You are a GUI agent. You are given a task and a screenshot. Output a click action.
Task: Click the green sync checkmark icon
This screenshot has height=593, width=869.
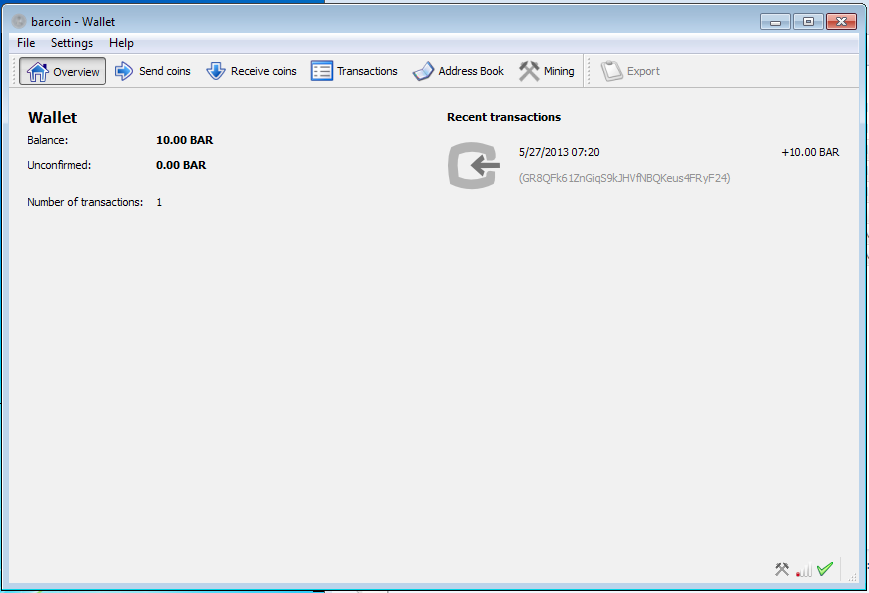coord(825,569)
